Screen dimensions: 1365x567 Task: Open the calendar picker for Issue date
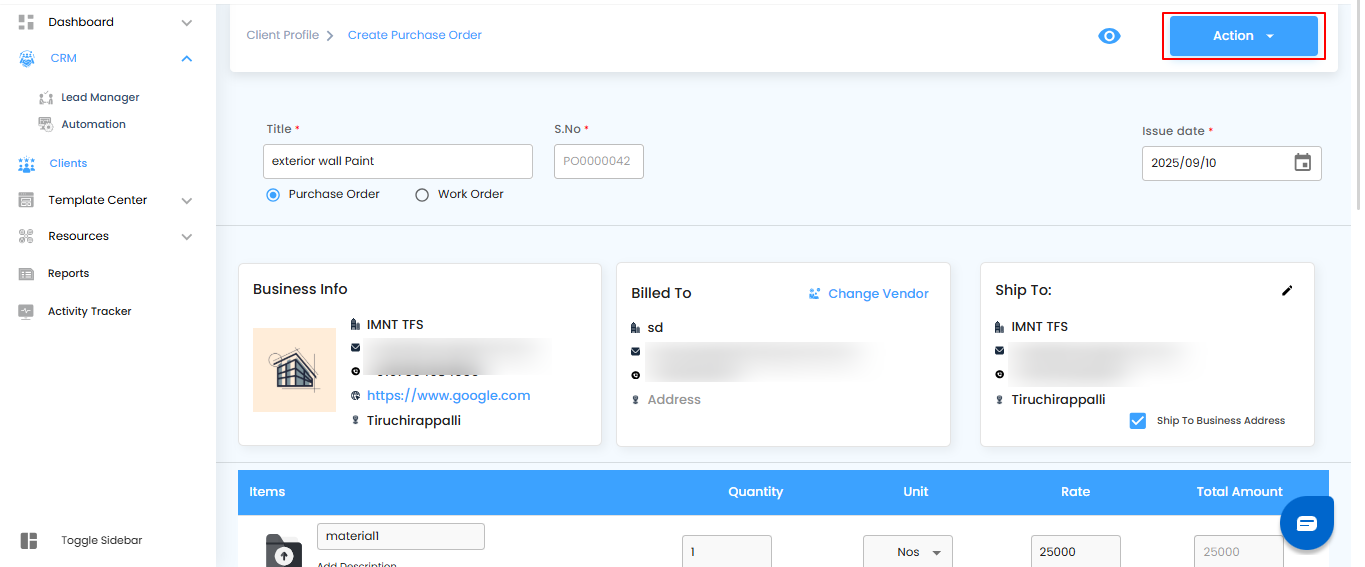(1302, 163)
